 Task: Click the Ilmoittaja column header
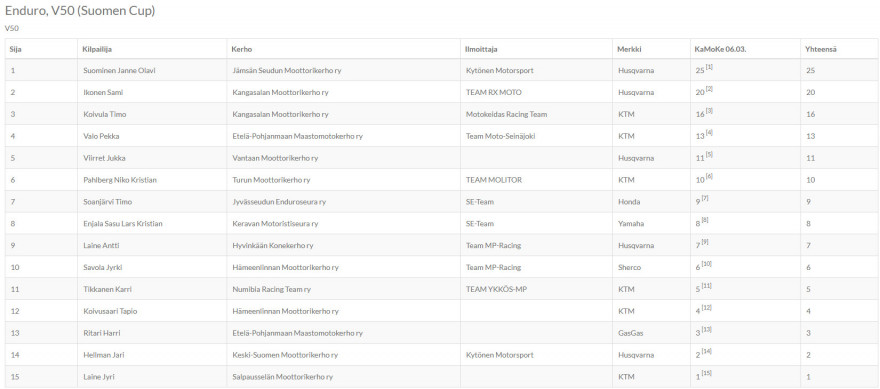pyautogui.click(x=537, y=49)
